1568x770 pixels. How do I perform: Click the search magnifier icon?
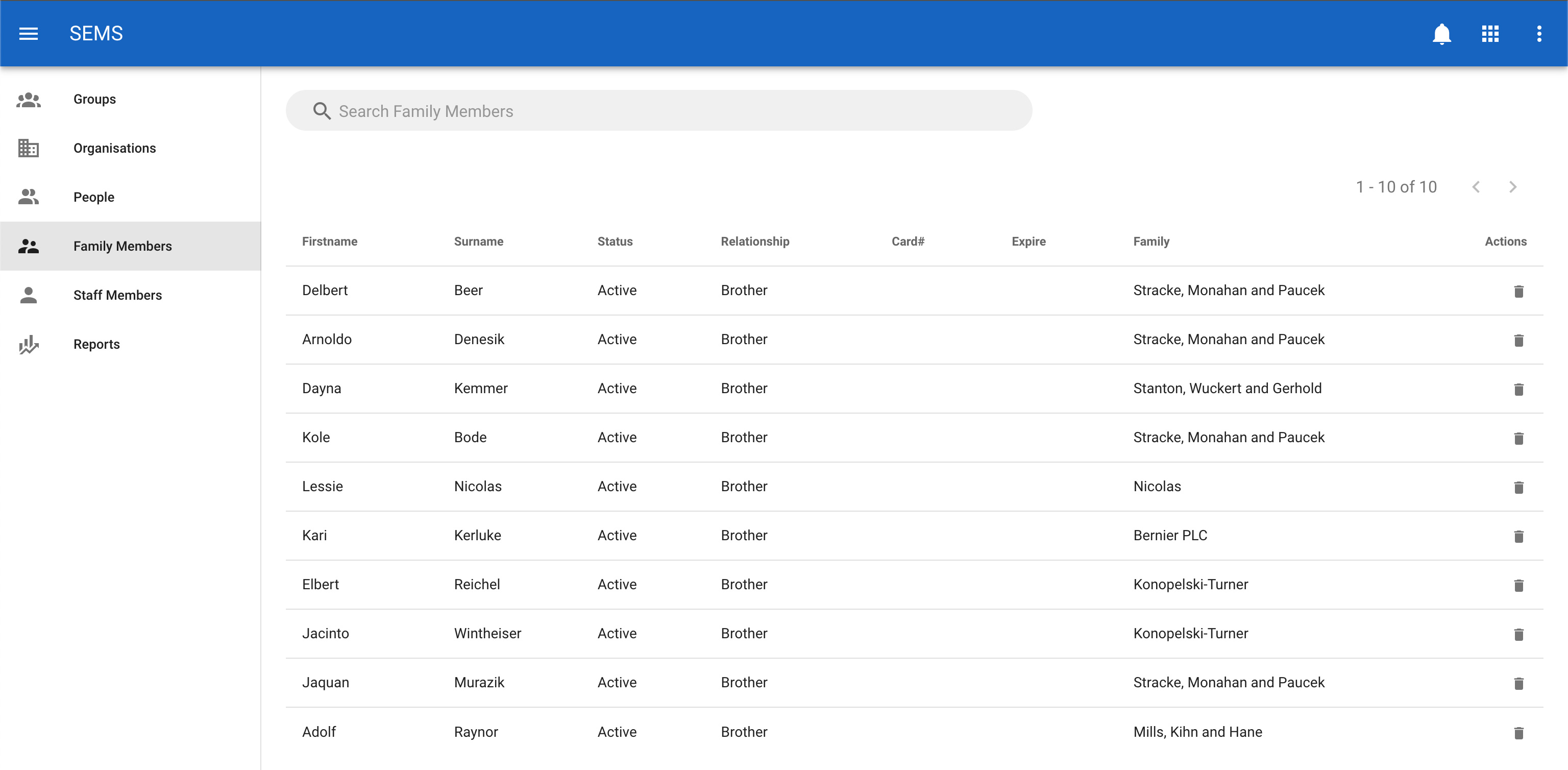322,111
